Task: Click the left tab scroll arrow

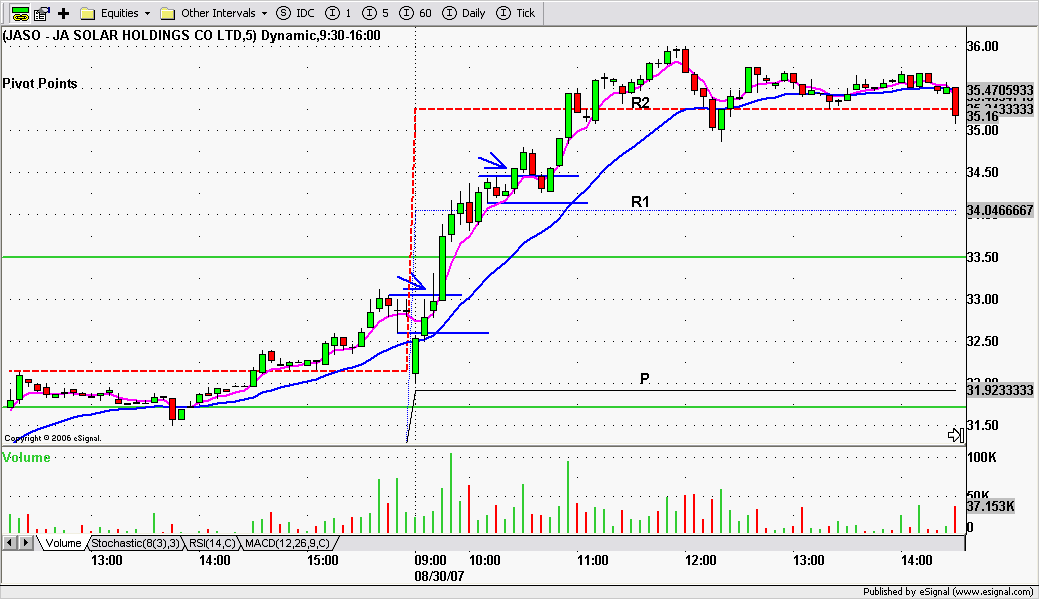Action: coord(9,543)
